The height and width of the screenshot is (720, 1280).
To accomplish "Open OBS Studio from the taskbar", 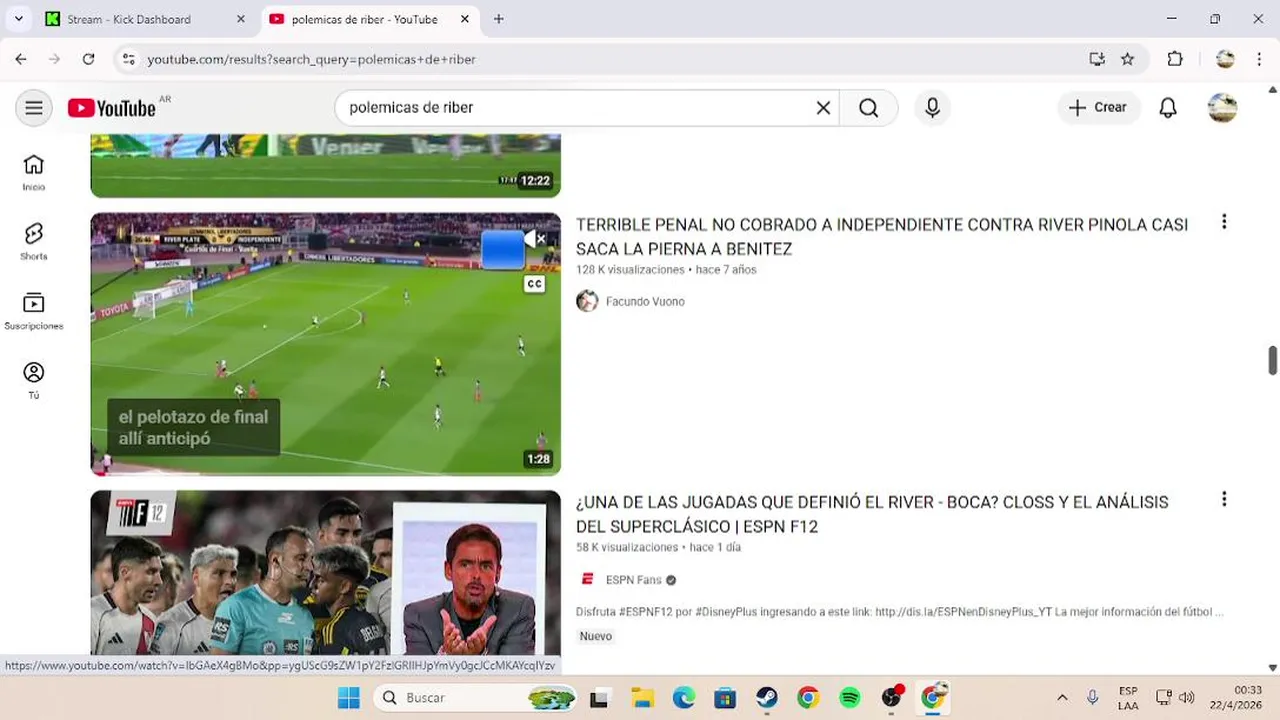I will click(x=892, y=698).
